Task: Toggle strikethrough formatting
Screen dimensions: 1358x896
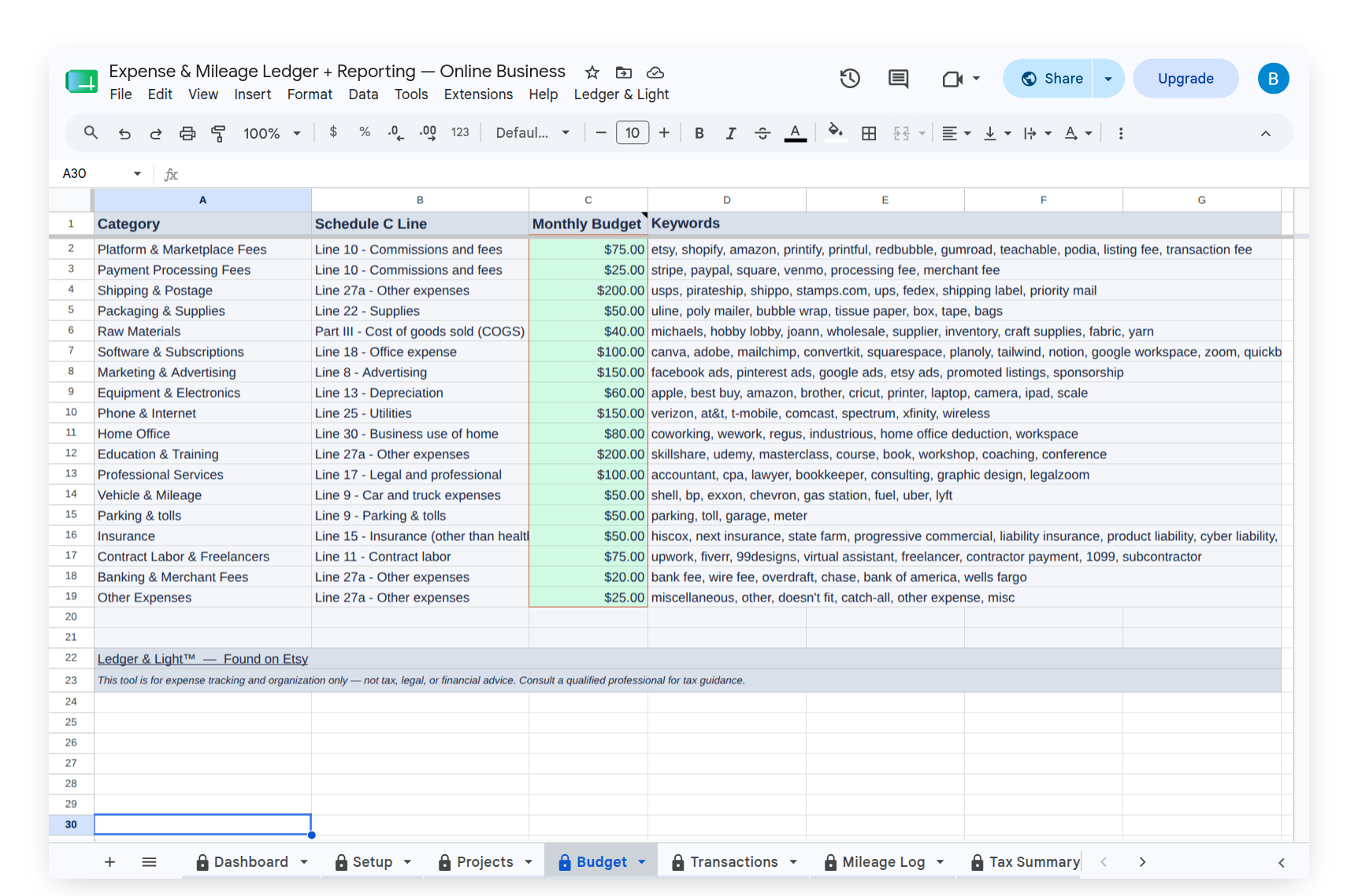Action: click(762, 133)
